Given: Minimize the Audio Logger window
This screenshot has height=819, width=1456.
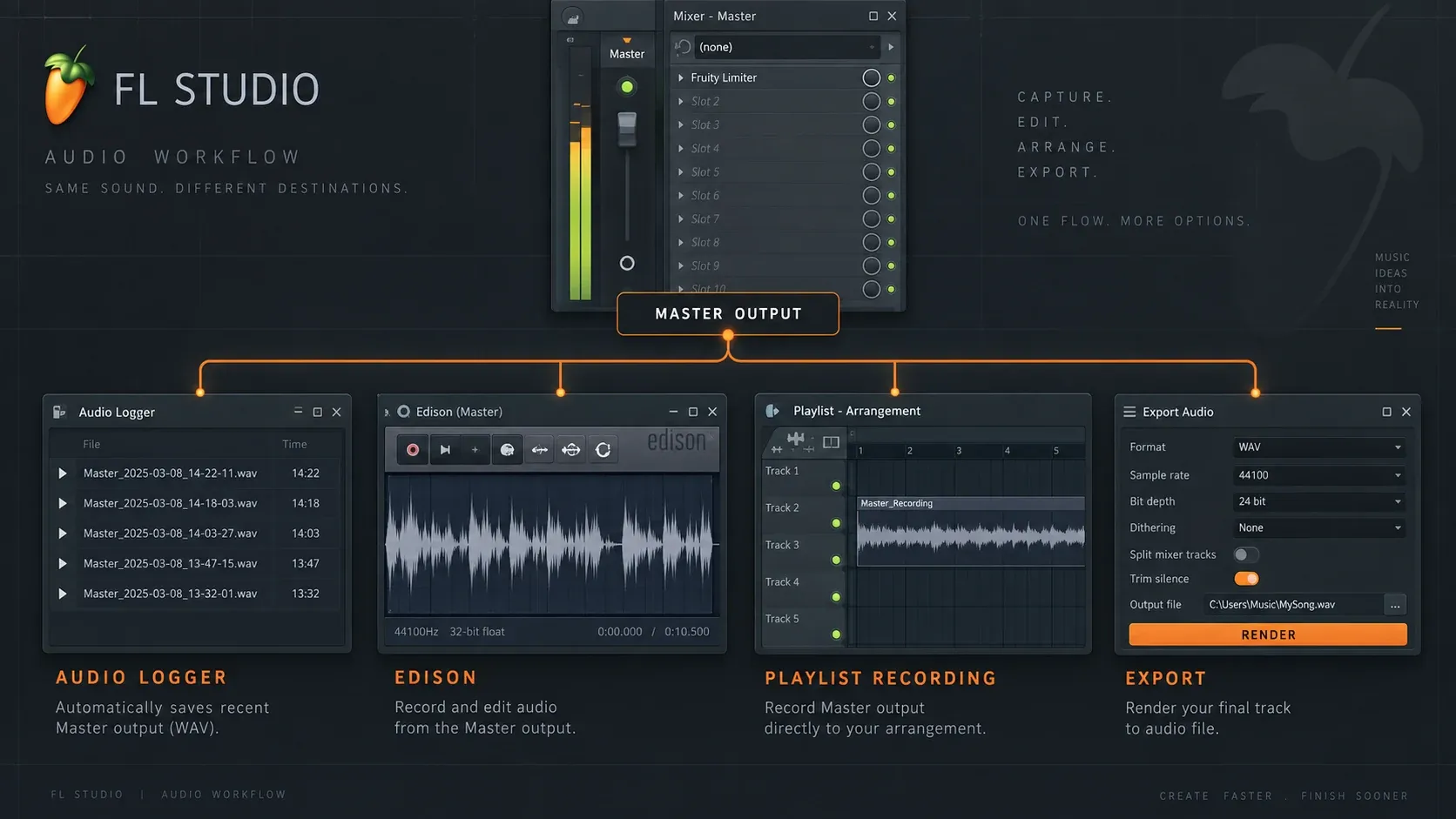Looking at the screenshot, I should tap(298, 412).
